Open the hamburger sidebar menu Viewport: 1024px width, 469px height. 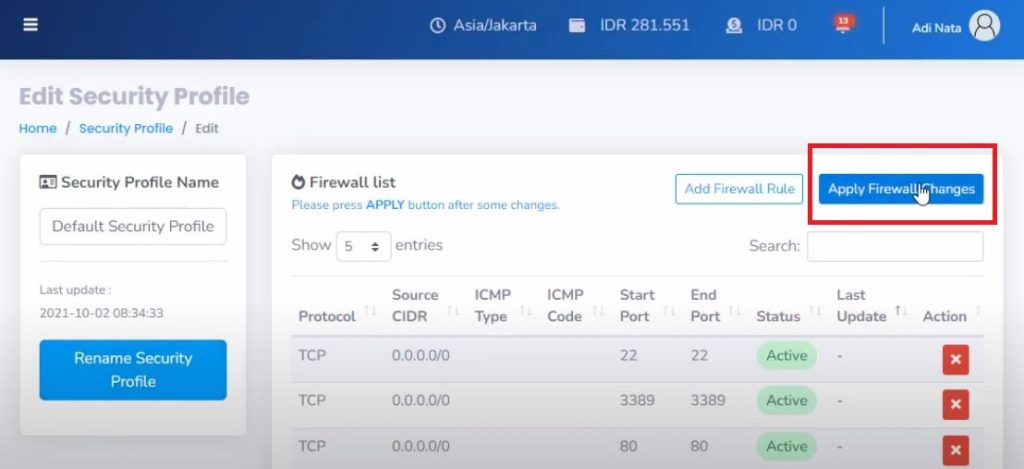click(x=31, y=25)
